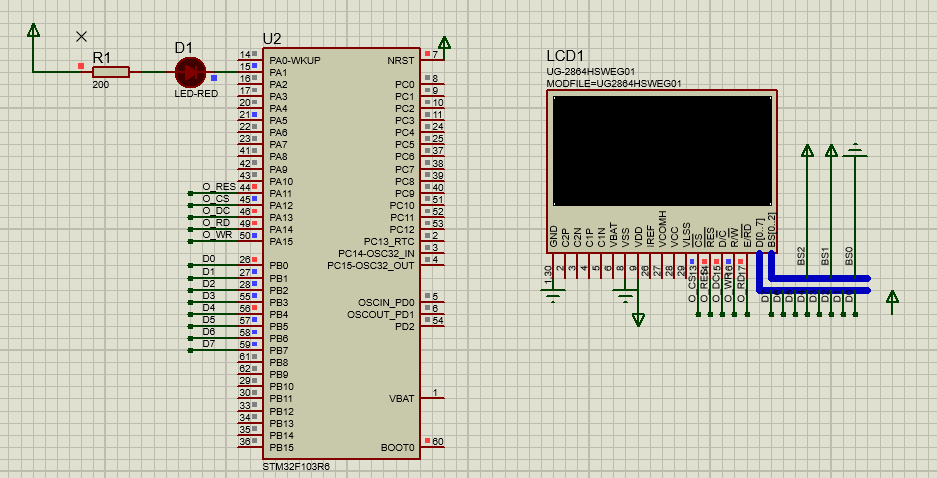Click the BS2 wire label
This screenshot has height=478, width=937.
click(x=801, y=256)
